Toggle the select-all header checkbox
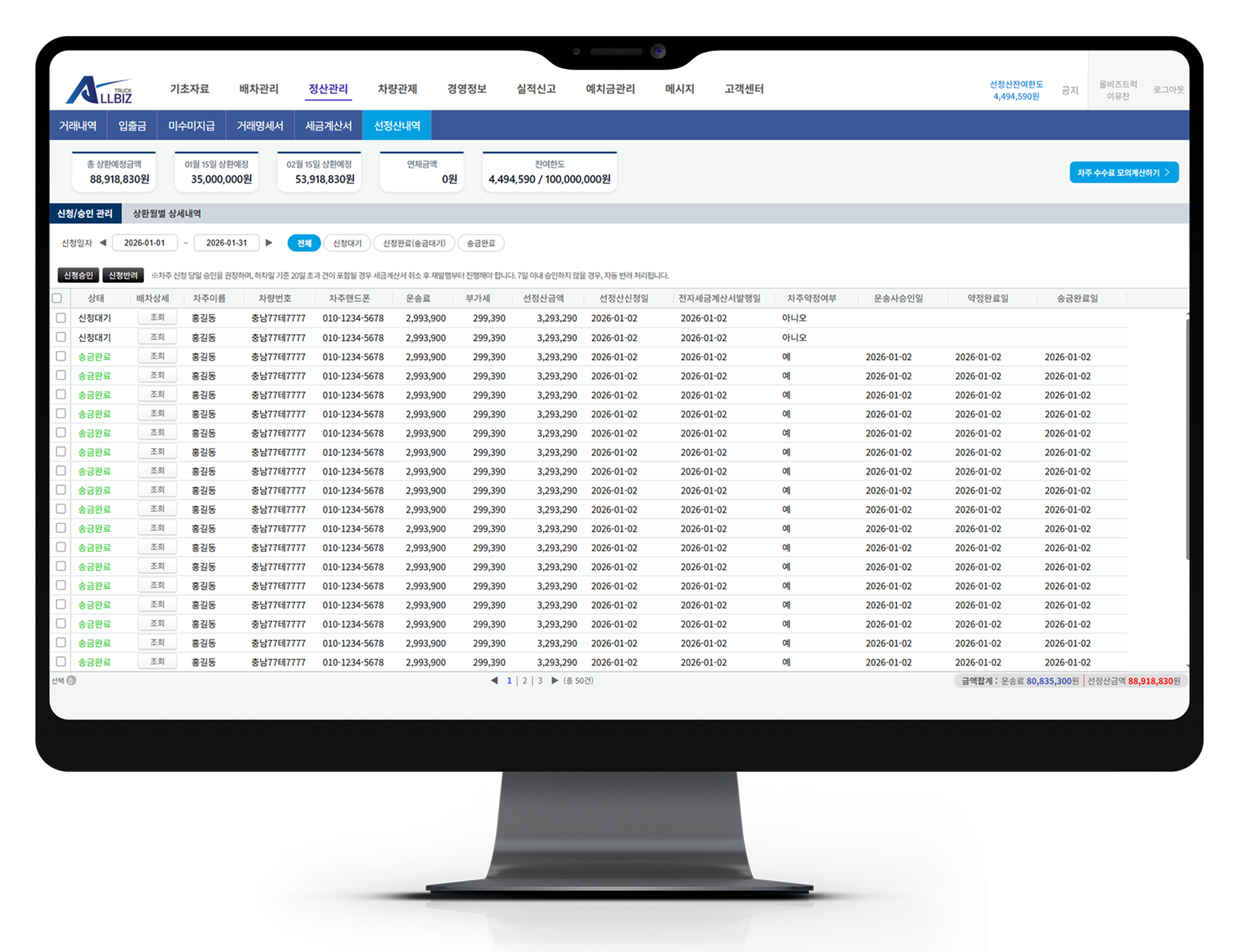Viewport: 1239px width, 952px height. (57, 299)
